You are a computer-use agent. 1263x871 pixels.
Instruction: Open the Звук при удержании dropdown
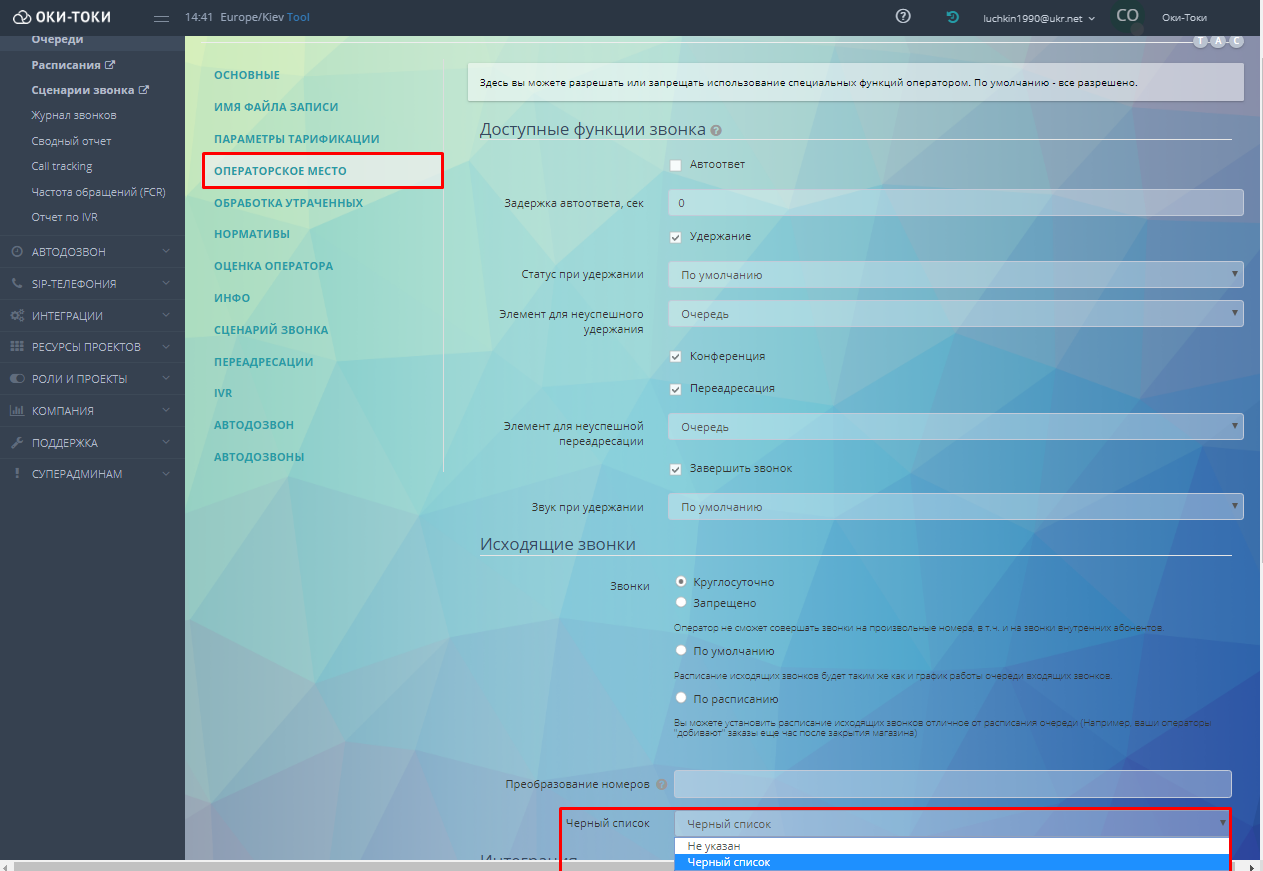(x=955, y=507)
